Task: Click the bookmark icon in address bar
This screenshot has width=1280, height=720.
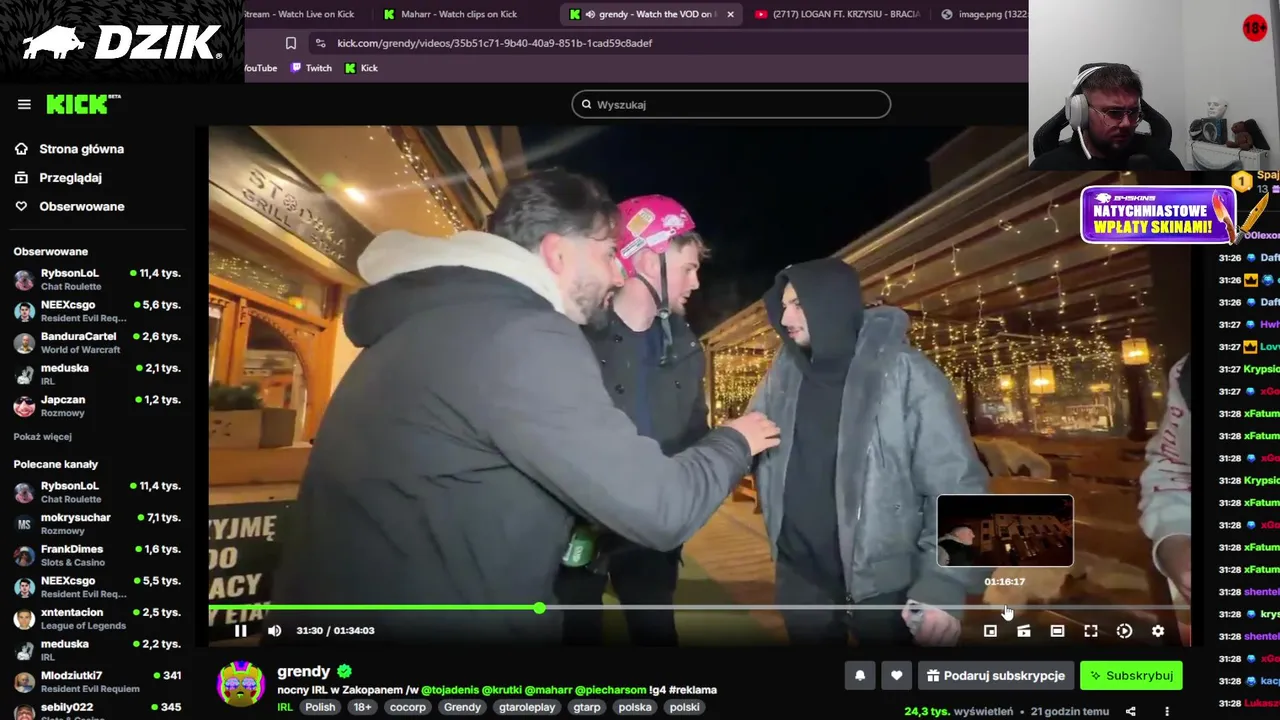Action: pyautogui.click(x=290, y=43)
